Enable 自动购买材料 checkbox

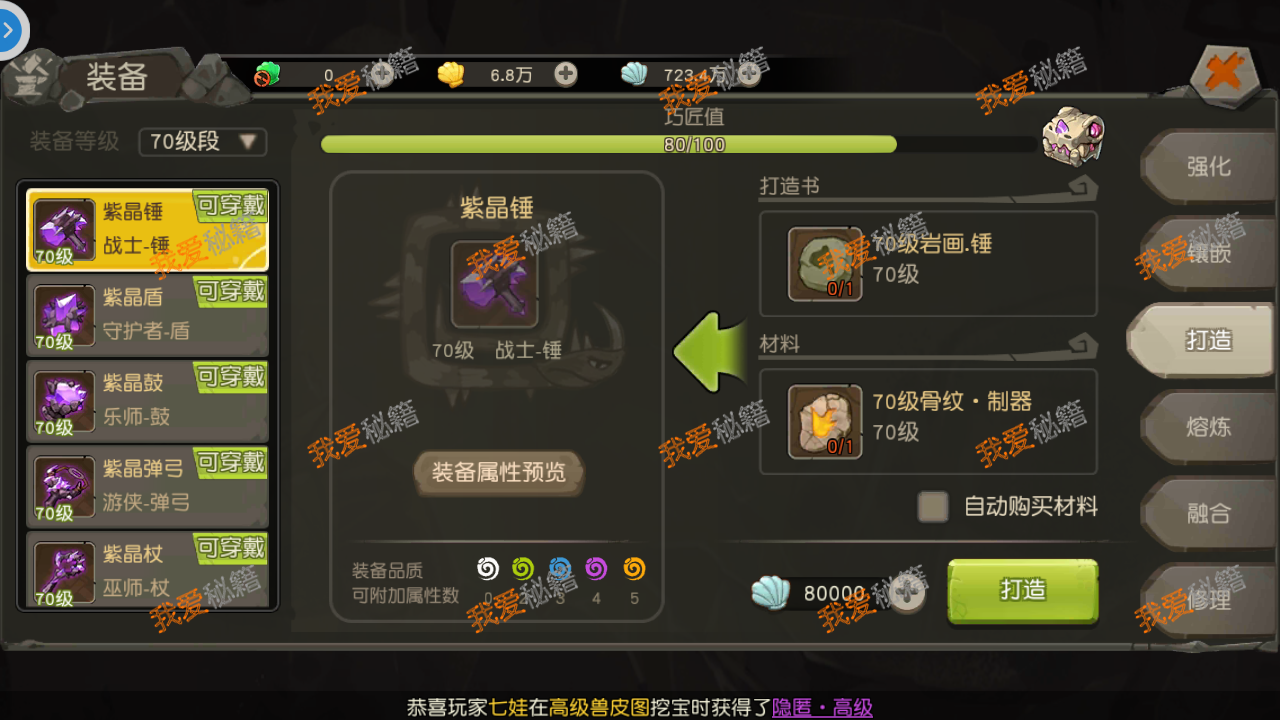pyautogui.click(x=933, y=506)
